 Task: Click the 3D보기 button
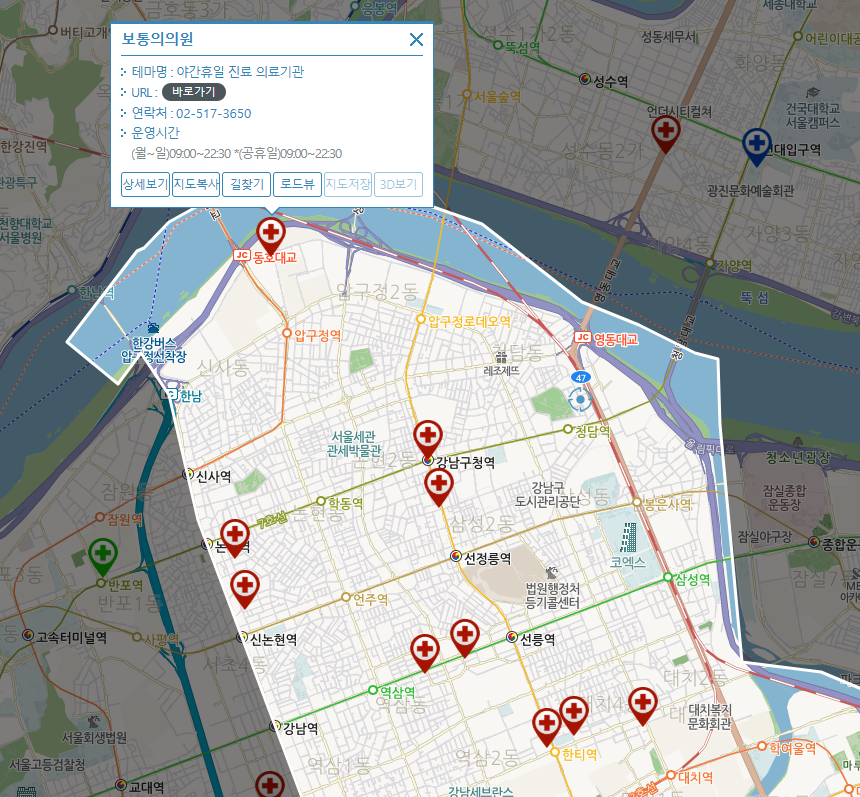[x=398, y=184]
